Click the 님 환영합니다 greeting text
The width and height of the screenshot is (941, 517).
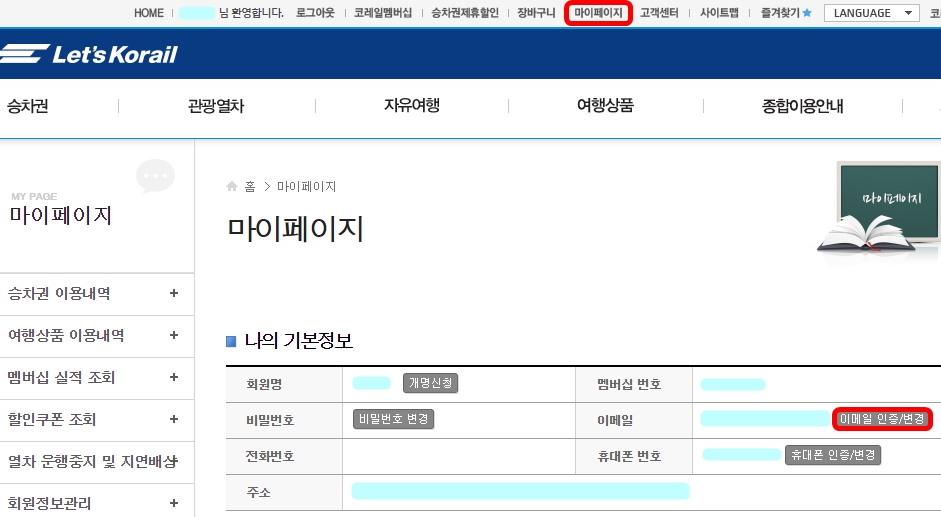pos(251,13)
